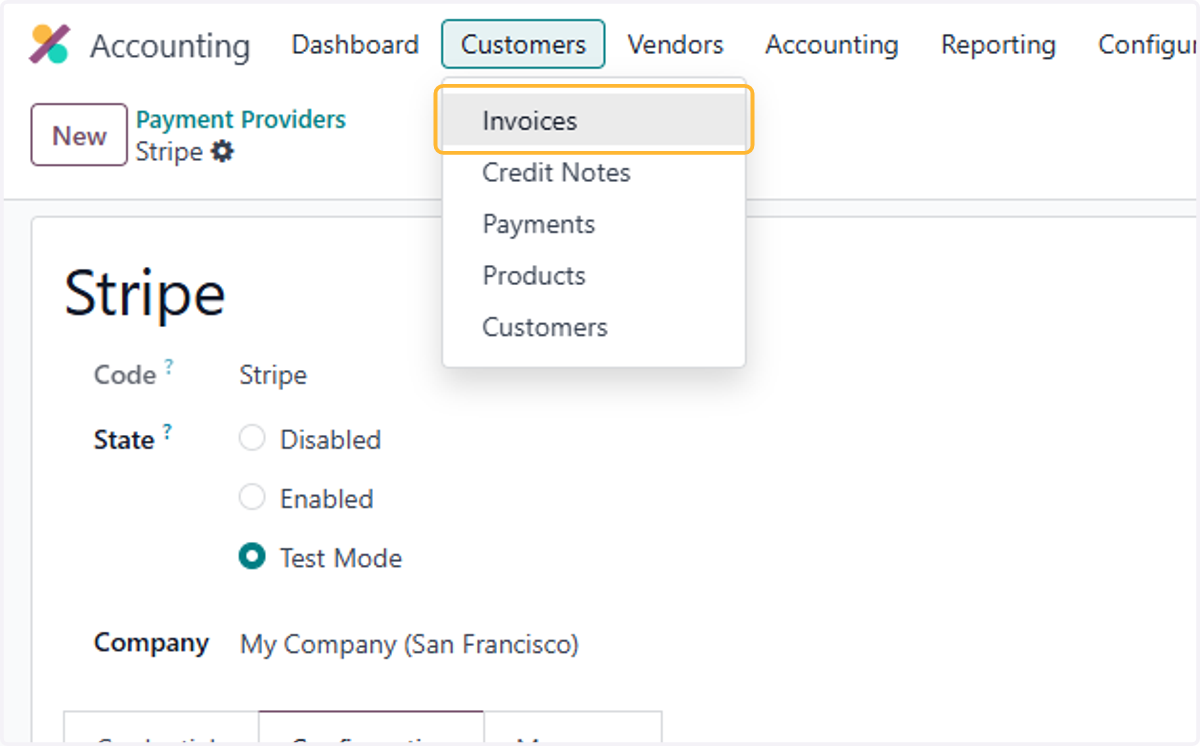Go to Dashboard in the navbar
Viewport: 1200px width, 746px height.
[355, 44]
